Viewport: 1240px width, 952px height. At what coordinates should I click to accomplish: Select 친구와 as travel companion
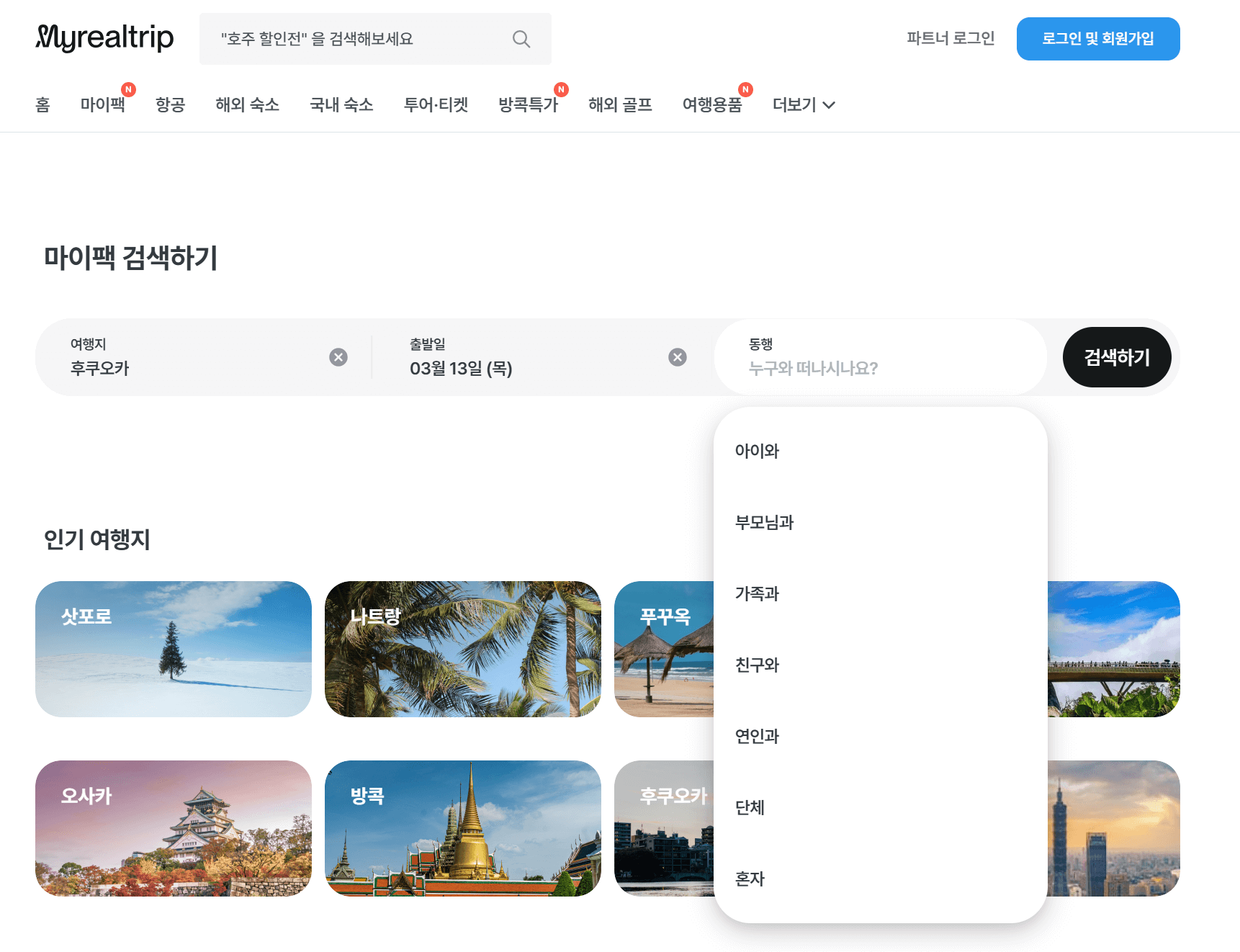pyautogui.click(x=757, y=665)
